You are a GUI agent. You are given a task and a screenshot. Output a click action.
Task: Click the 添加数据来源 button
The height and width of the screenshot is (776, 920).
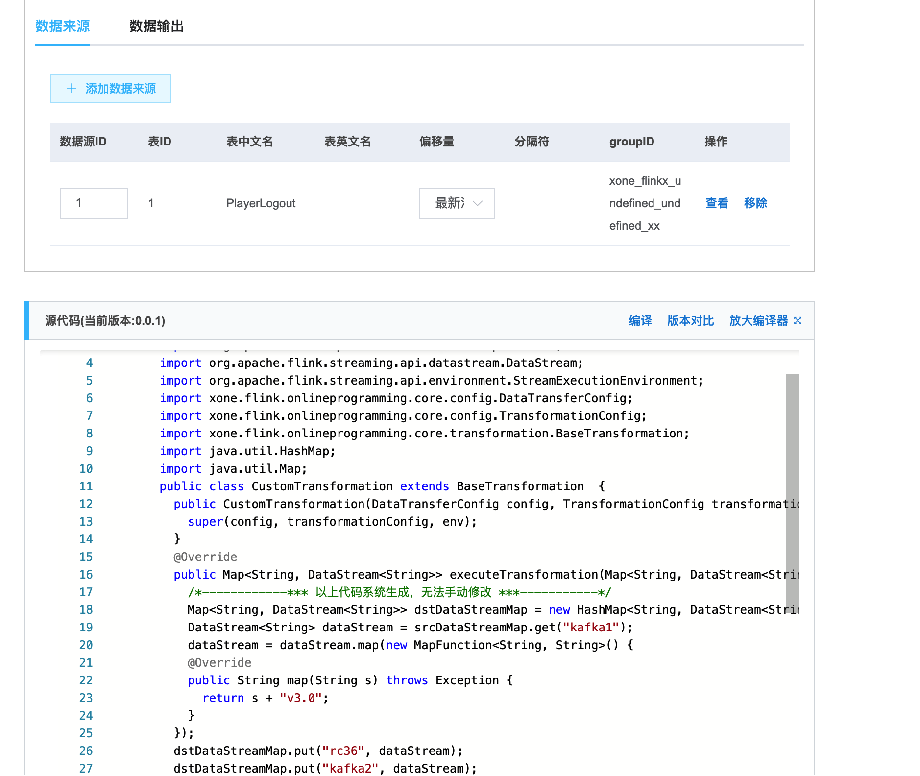110,89
